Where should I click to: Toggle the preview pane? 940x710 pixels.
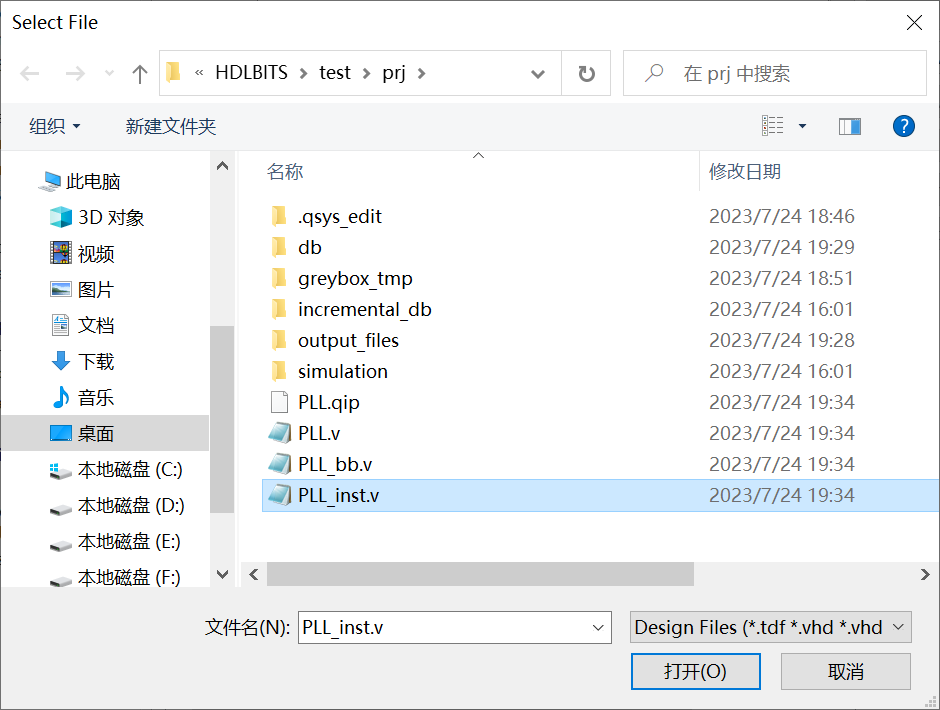tap(849, 126)
